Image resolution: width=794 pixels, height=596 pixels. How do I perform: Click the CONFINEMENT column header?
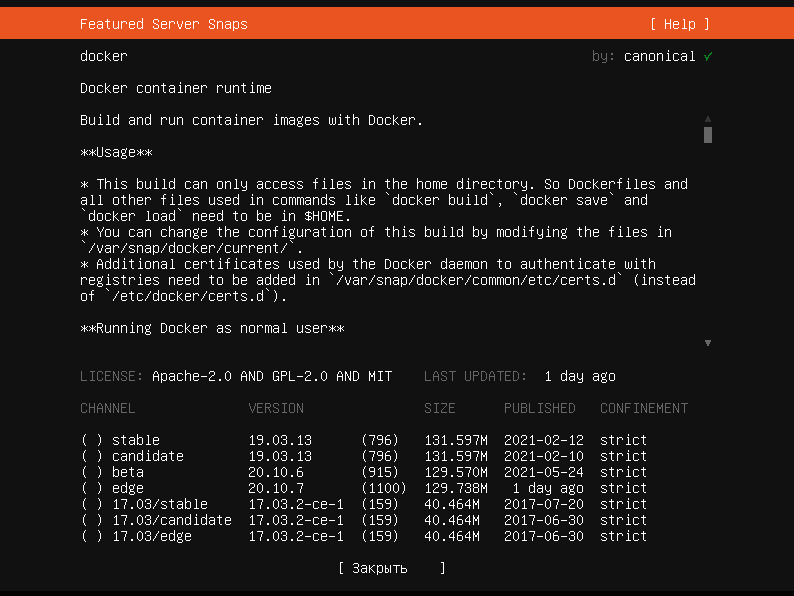pos(644,408)
